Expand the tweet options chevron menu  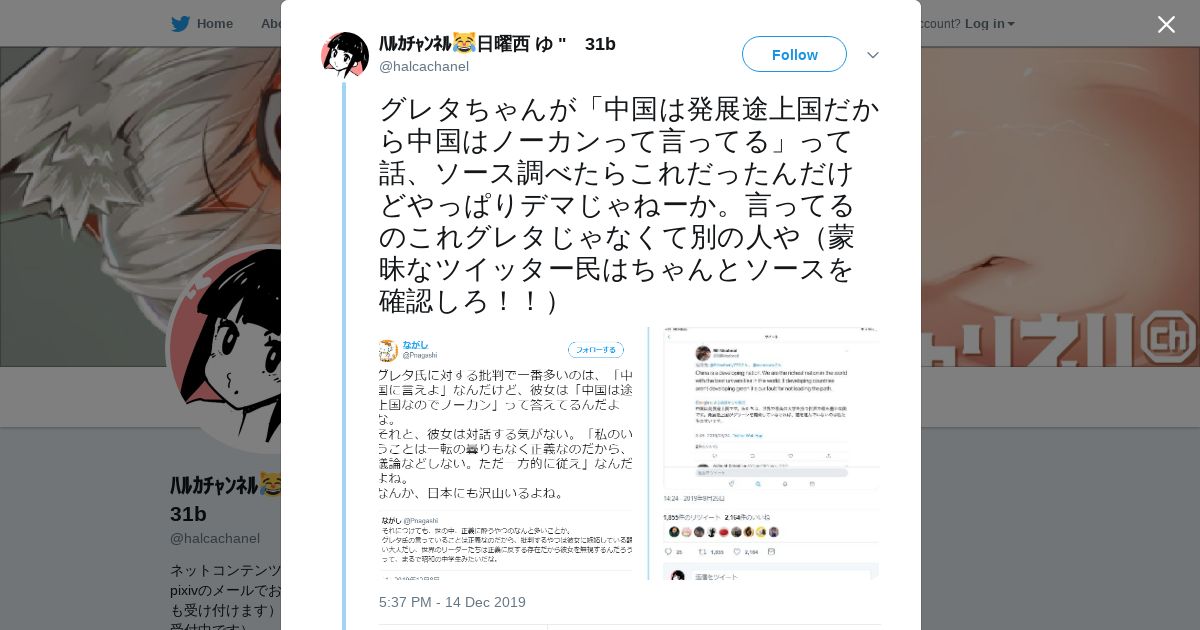[x=872, y=55]
